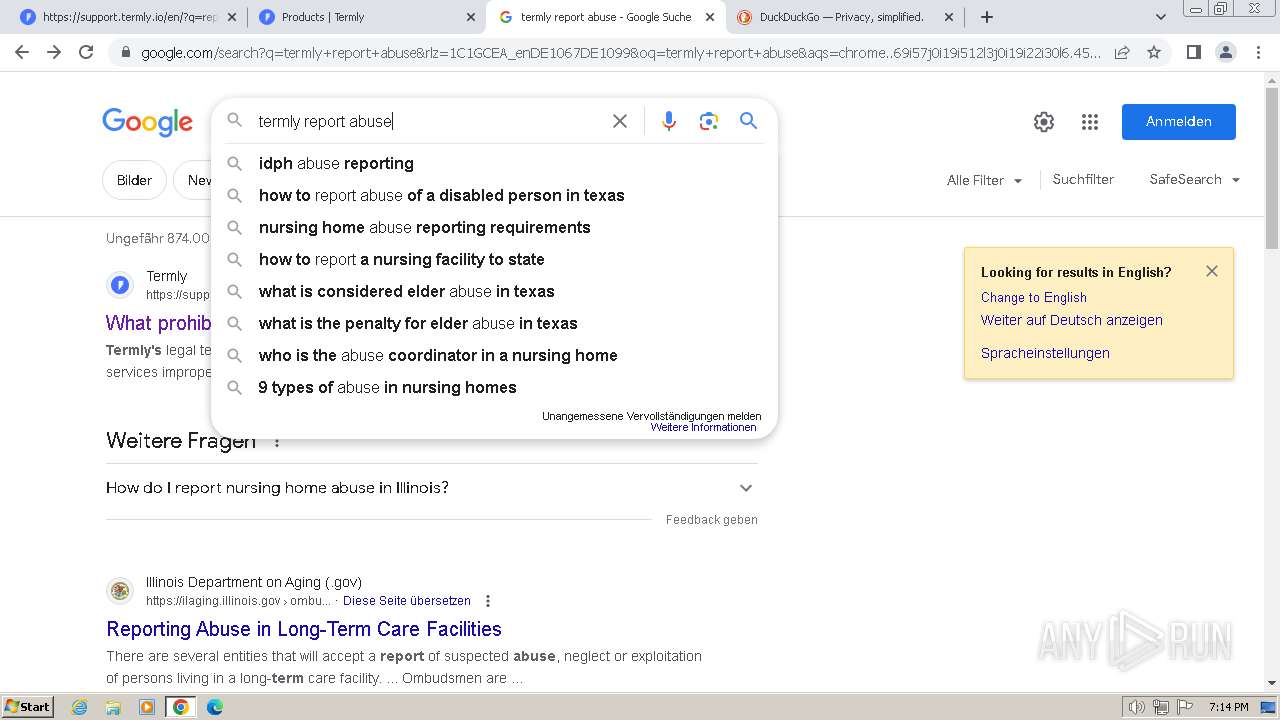Select suggestion idph abuse reporting
1280x720 pixels.
tap(494, 163)
